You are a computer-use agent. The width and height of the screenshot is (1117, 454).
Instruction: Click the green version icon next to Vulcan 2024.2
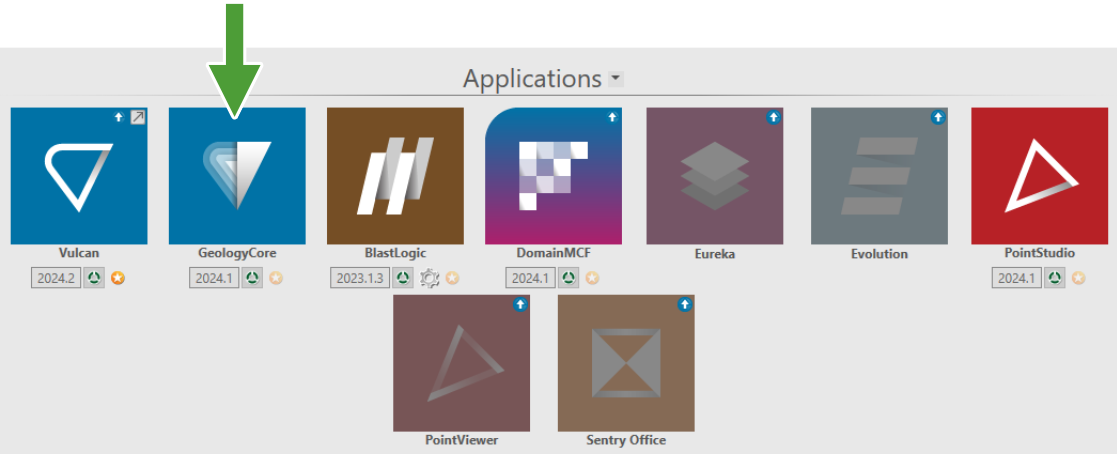pyautogui.click(x=94, y=278)
